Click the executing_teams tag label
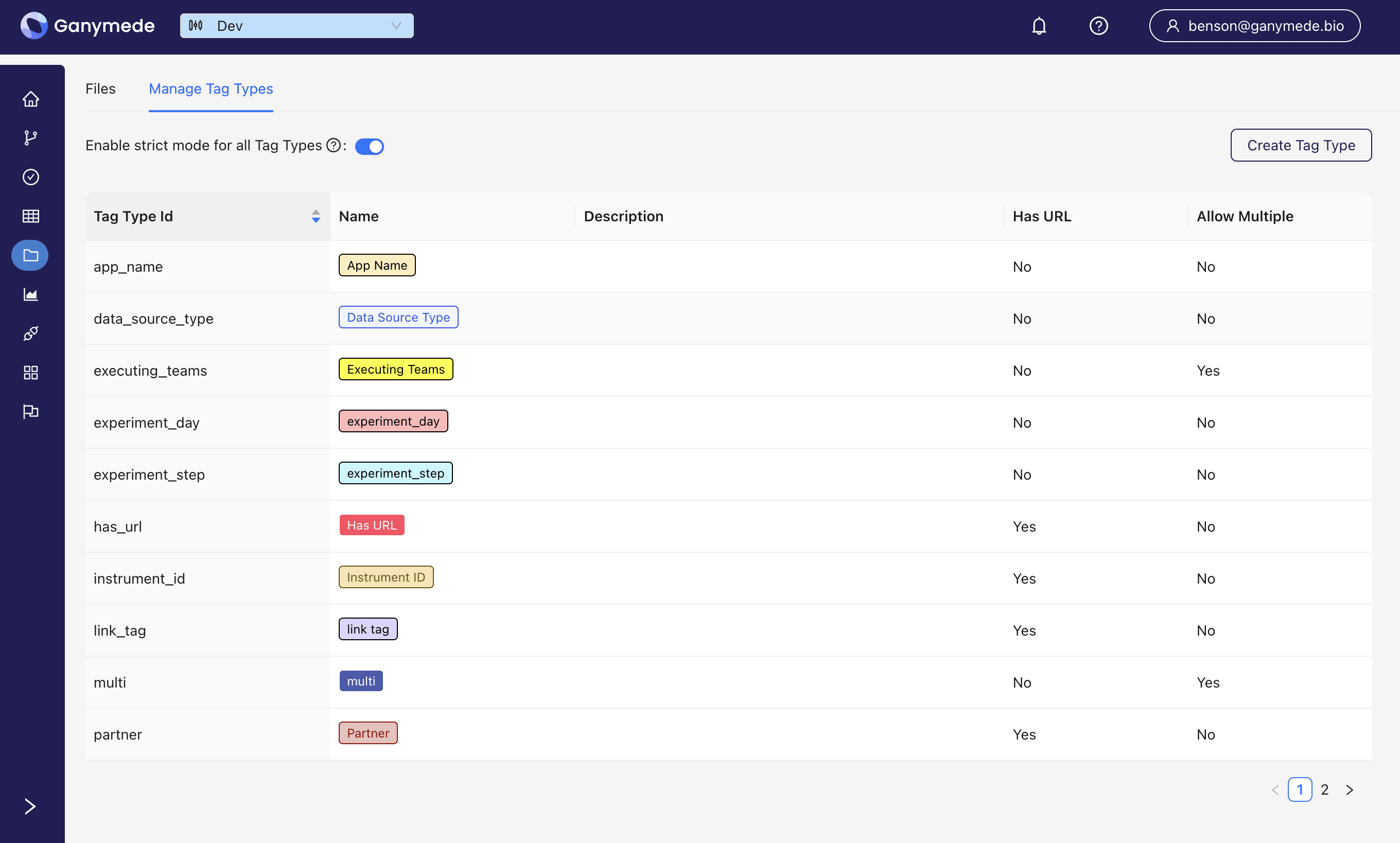 click(x=395, y=369)
